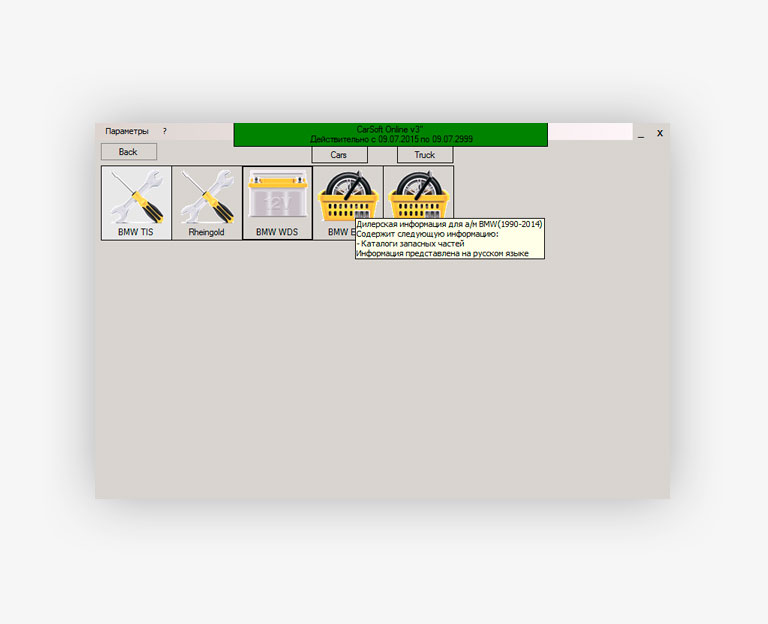Click the yellow tooltip about BMW parts catalogs
Image resolution: width=768 pixels, height=624 pixels.
pyautogui.click(x=449, y=239)
